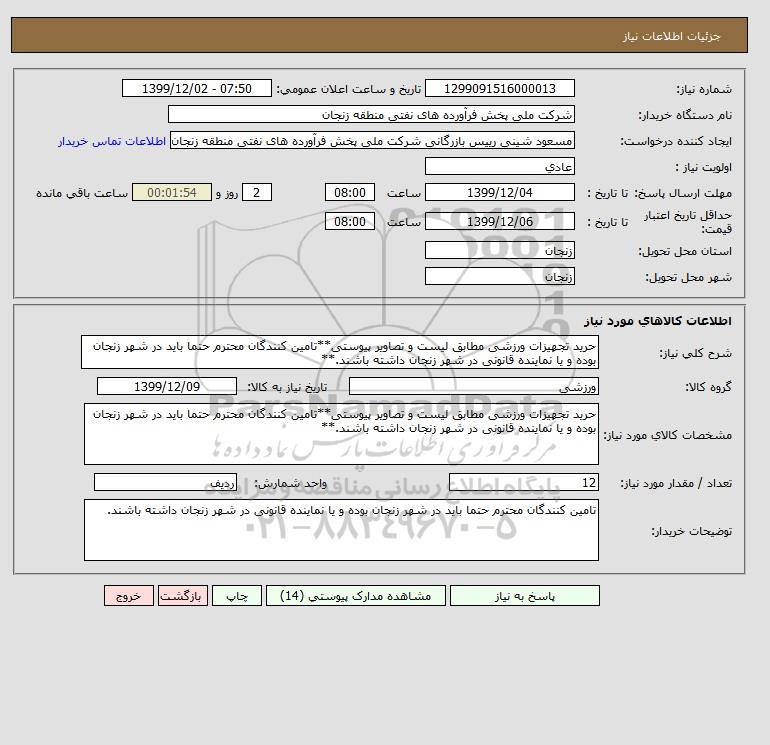The height and width of the screenshot is (745, 770).
Task: Click the اطلاعات کالاهای مورد نیاز section heading
Action: pos(658,321)
